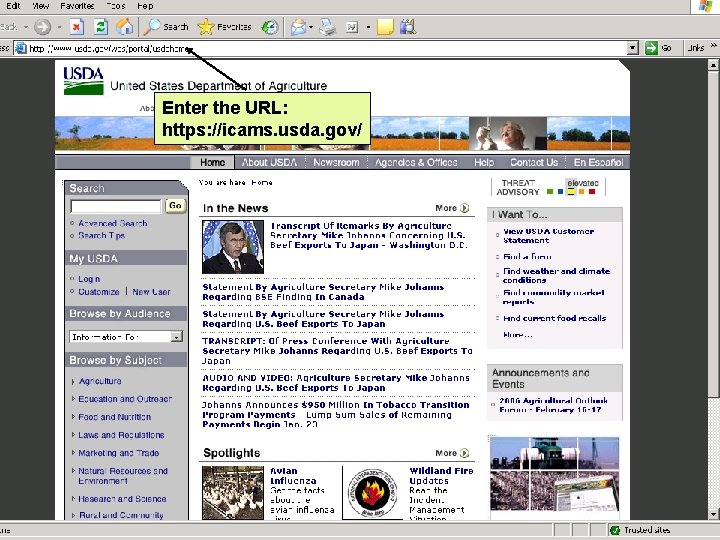Image resolution: width=720 pixels, height=540 pixels.
Task: Click the green threat level square
Action: tap(550, 191)
